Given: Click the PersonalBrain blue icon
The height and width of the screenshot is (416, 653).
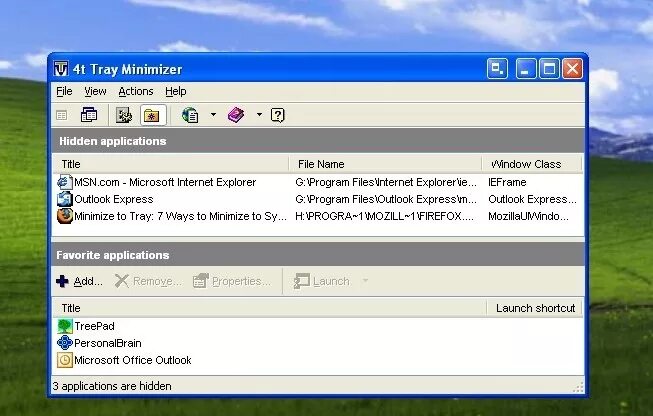Looking at the screenshot, I should click(x=65, y=343).
